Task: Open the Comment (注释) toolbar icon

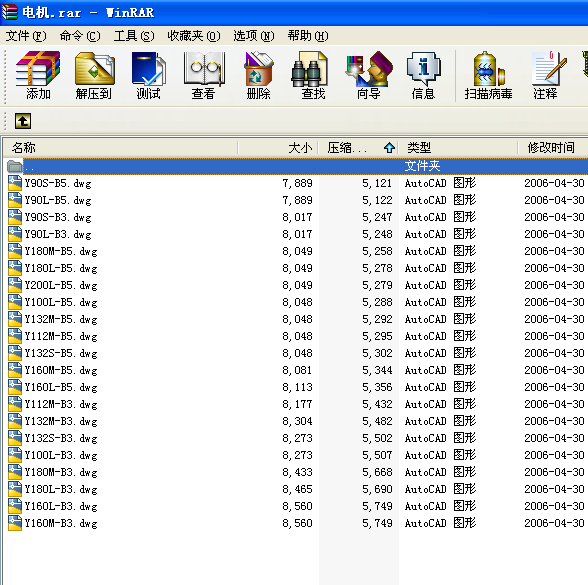Action: click(548, 69)
